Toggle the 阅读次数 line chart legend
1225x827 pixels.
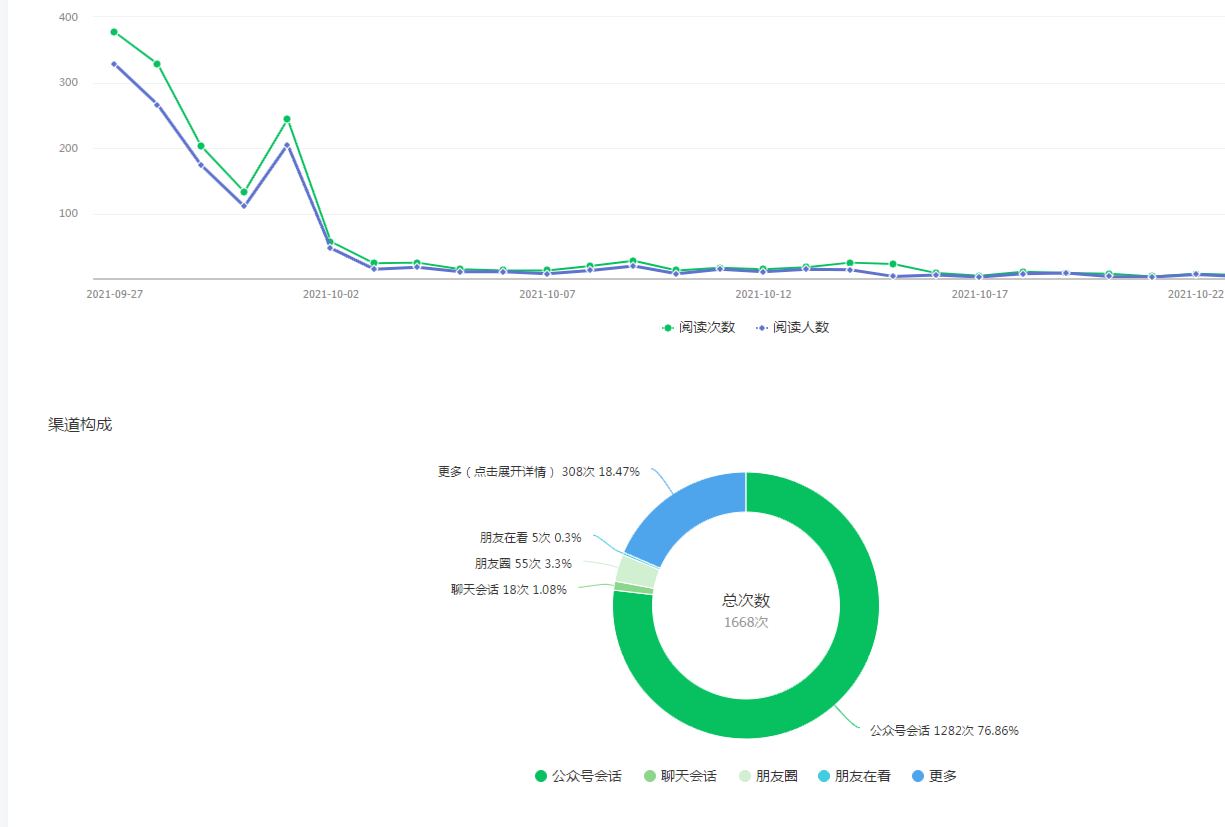pyautogui.click(x=699, y=327)
